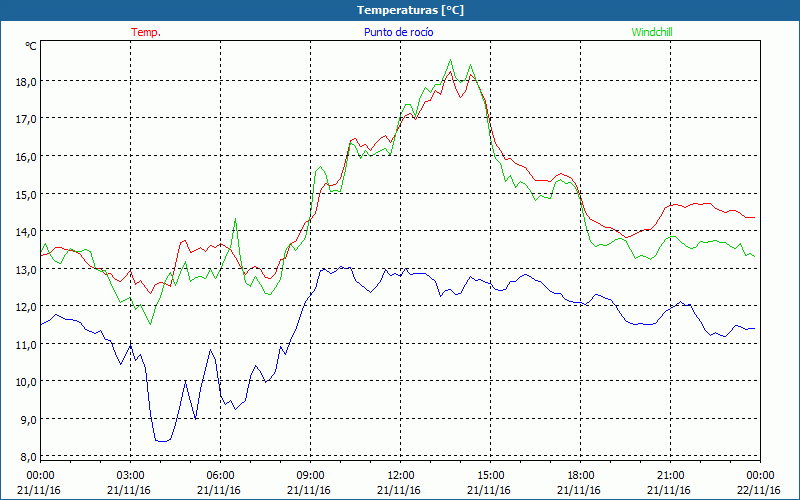Click the 09:00 time axis label
The image size is (800, 500).
pyautogui.click(x=310, y=476)
